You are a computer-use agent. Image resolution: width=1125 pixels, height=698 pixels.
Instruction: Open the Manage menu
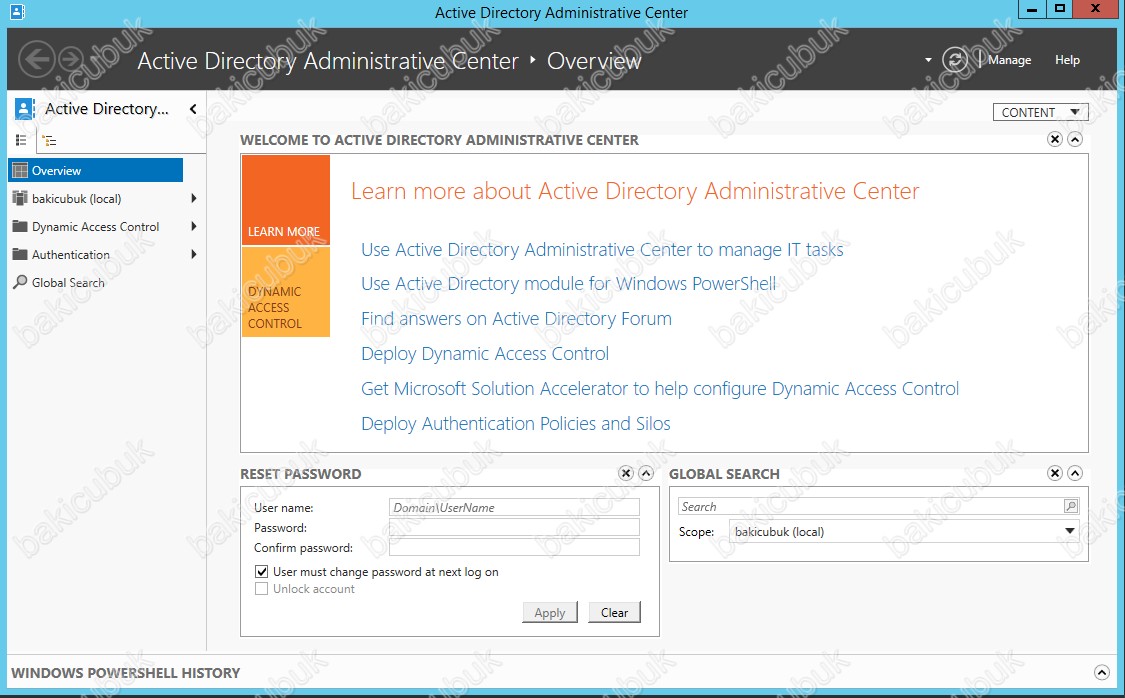coord(1009,60)
